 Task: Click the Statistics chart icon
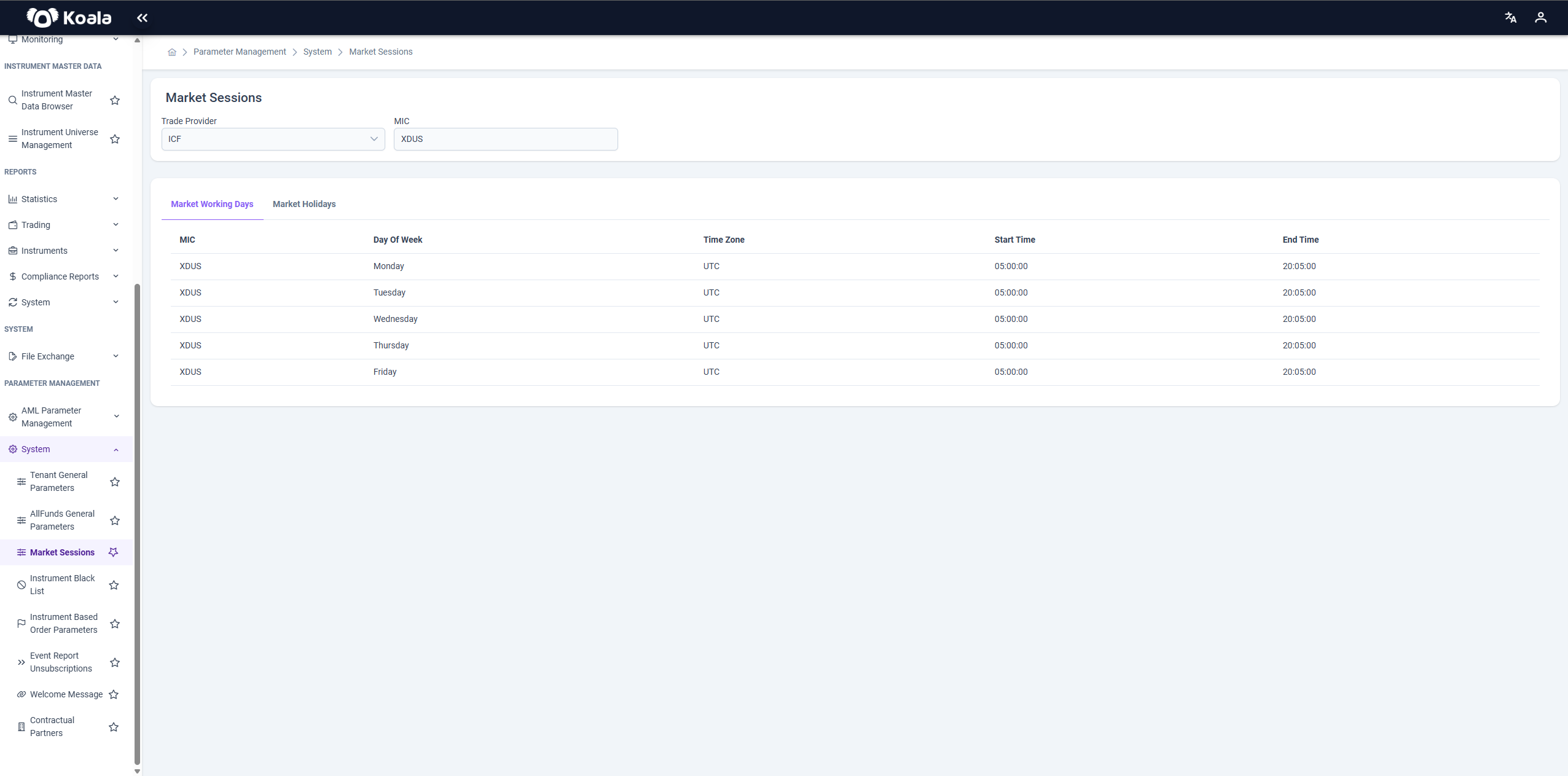(12, 199)
